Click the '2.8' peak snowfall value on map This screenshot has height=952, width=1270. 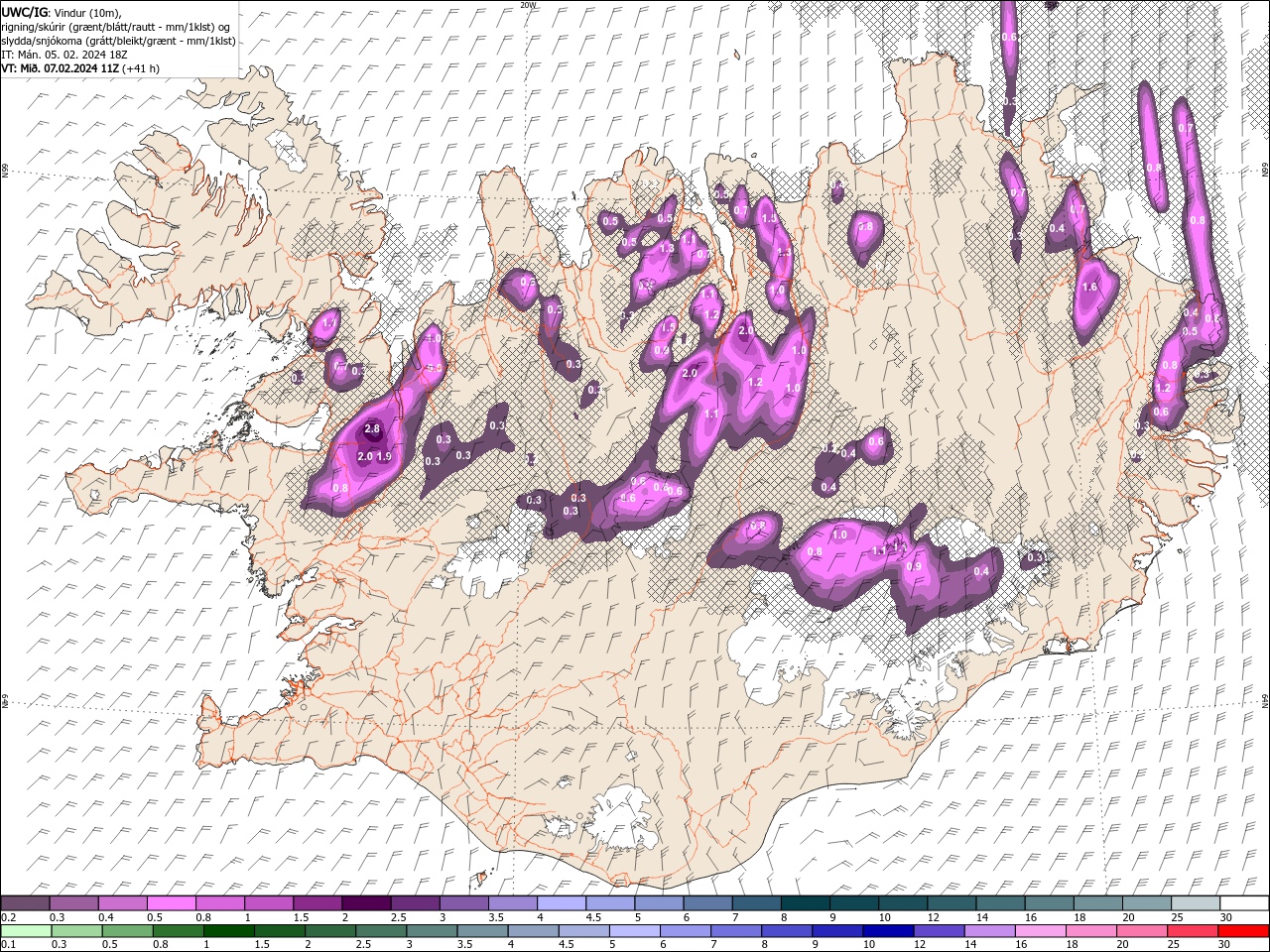(372, 428)
